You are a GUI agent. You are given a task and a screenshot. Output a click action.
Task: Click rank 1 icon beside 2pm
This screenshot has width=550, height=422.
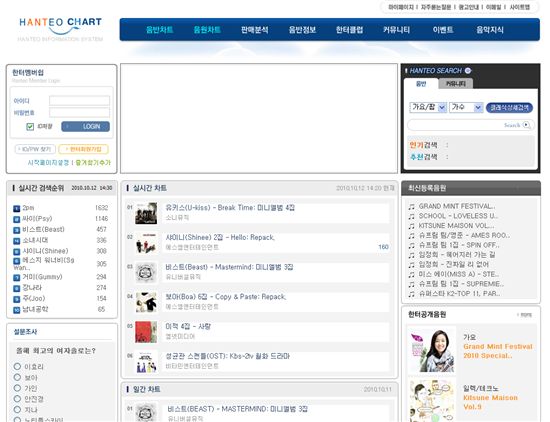(x=16, y=208)
